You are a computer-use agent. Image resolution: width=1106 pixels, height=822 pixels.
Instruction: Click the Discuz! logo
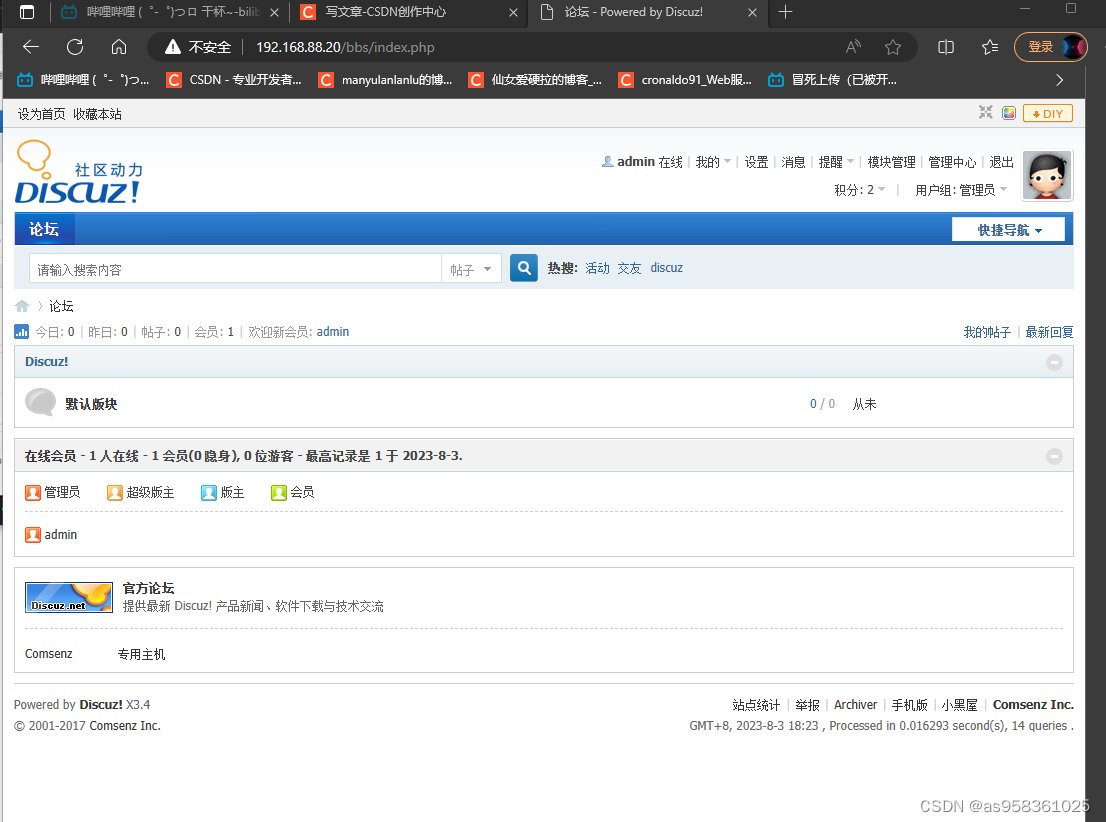[x=79, y=173]
